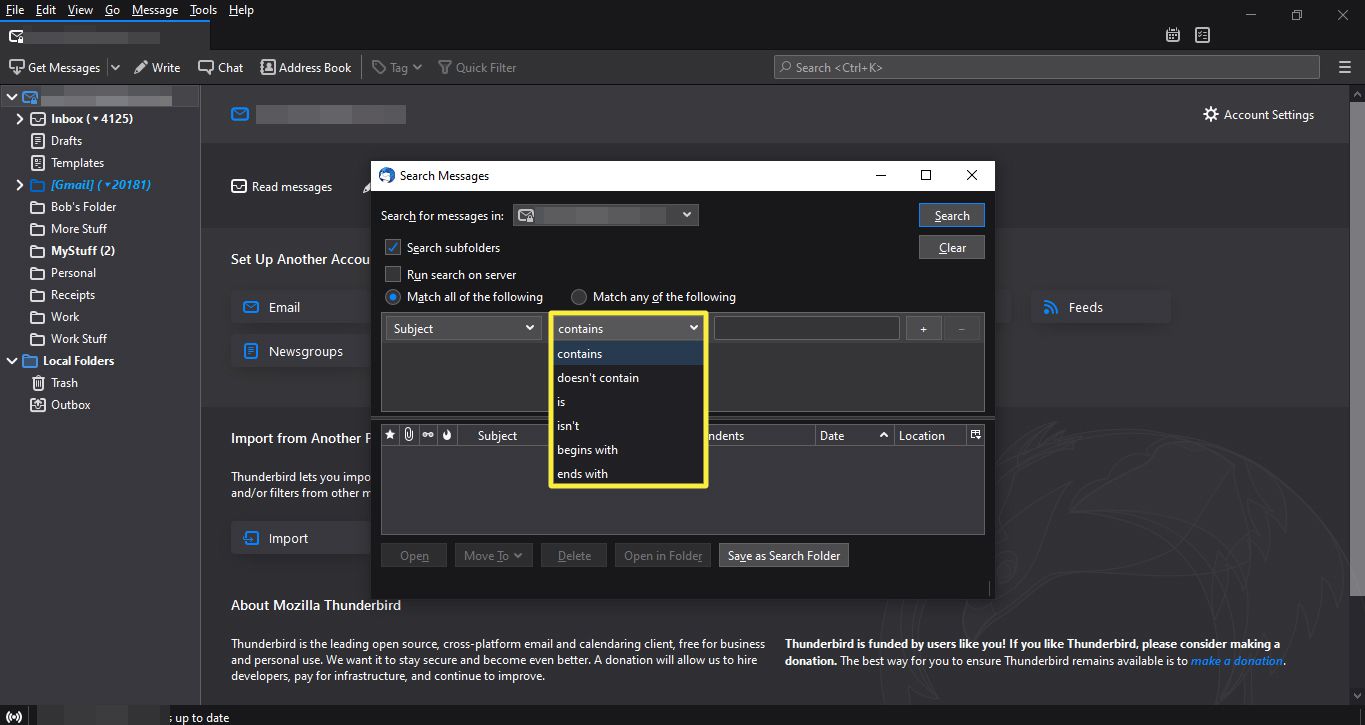Open the File menu

coord(15,10)
